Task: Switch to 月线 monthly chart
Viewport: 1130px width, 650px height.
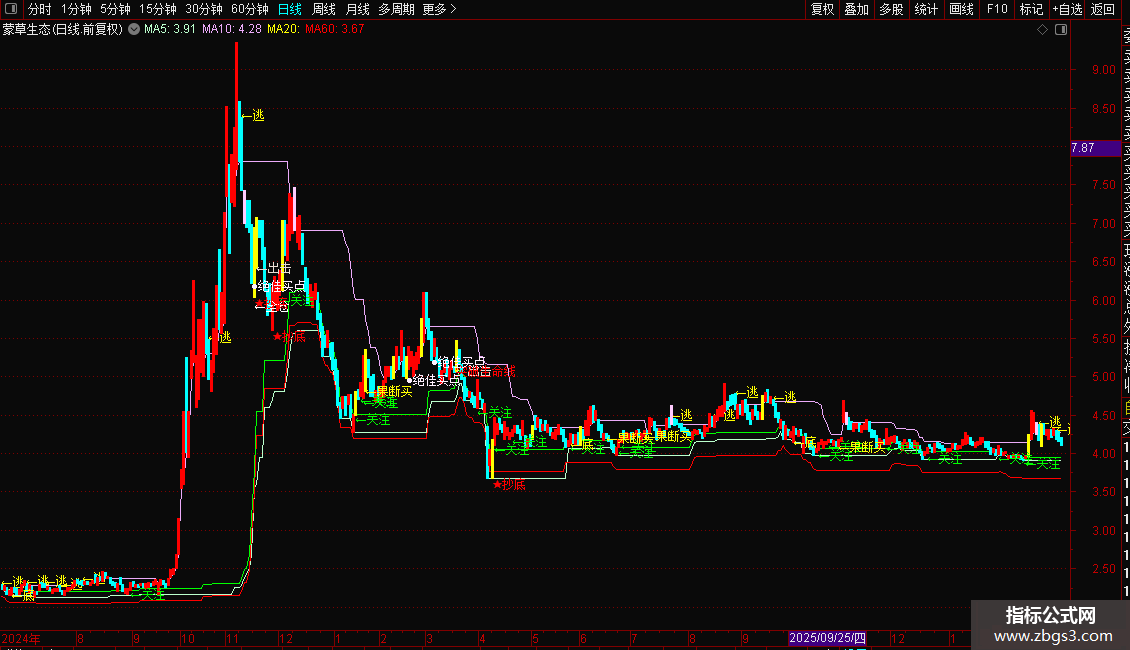Action: [357, 9]
